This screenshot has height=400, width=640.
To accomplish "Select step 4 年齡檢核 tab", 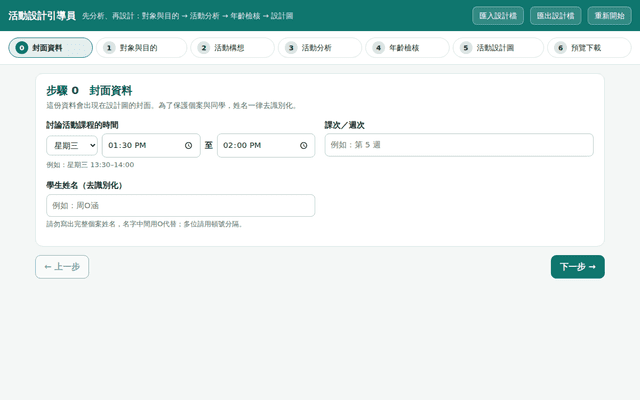I will (407, 48).
